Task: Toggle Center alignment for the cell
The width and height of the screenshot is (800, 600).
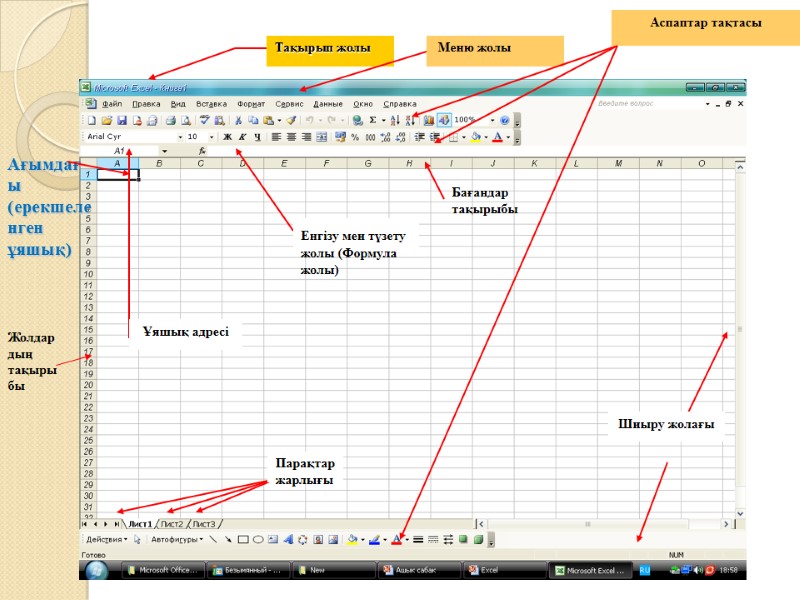Action: point(291,137)
